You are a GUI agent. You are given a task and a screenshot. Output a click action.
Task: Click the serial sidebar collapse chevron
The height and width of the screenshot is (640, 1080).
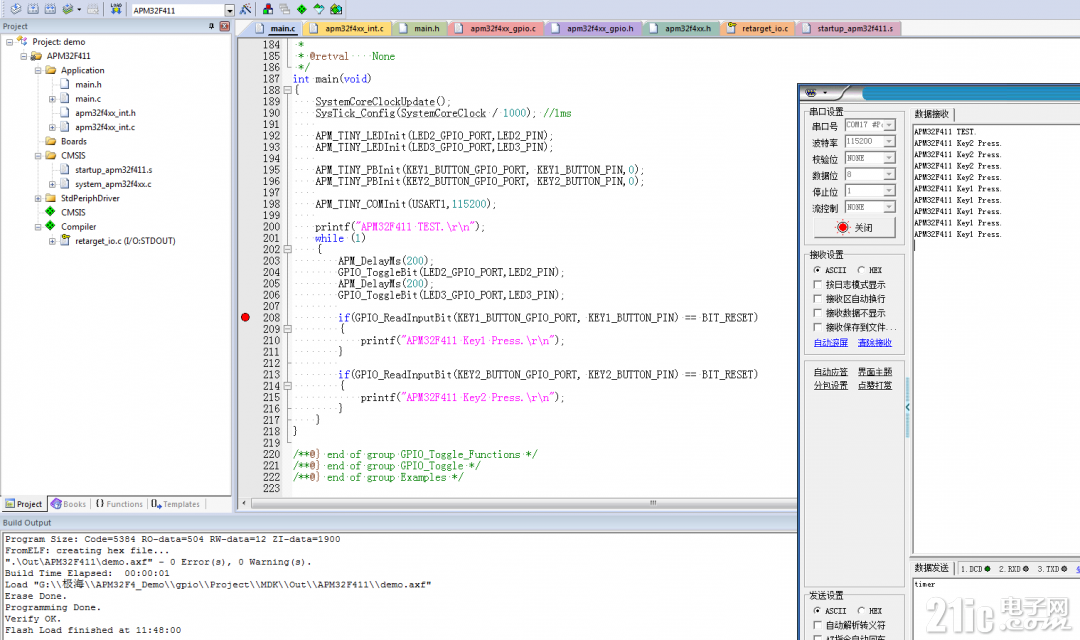click(907, 407)
